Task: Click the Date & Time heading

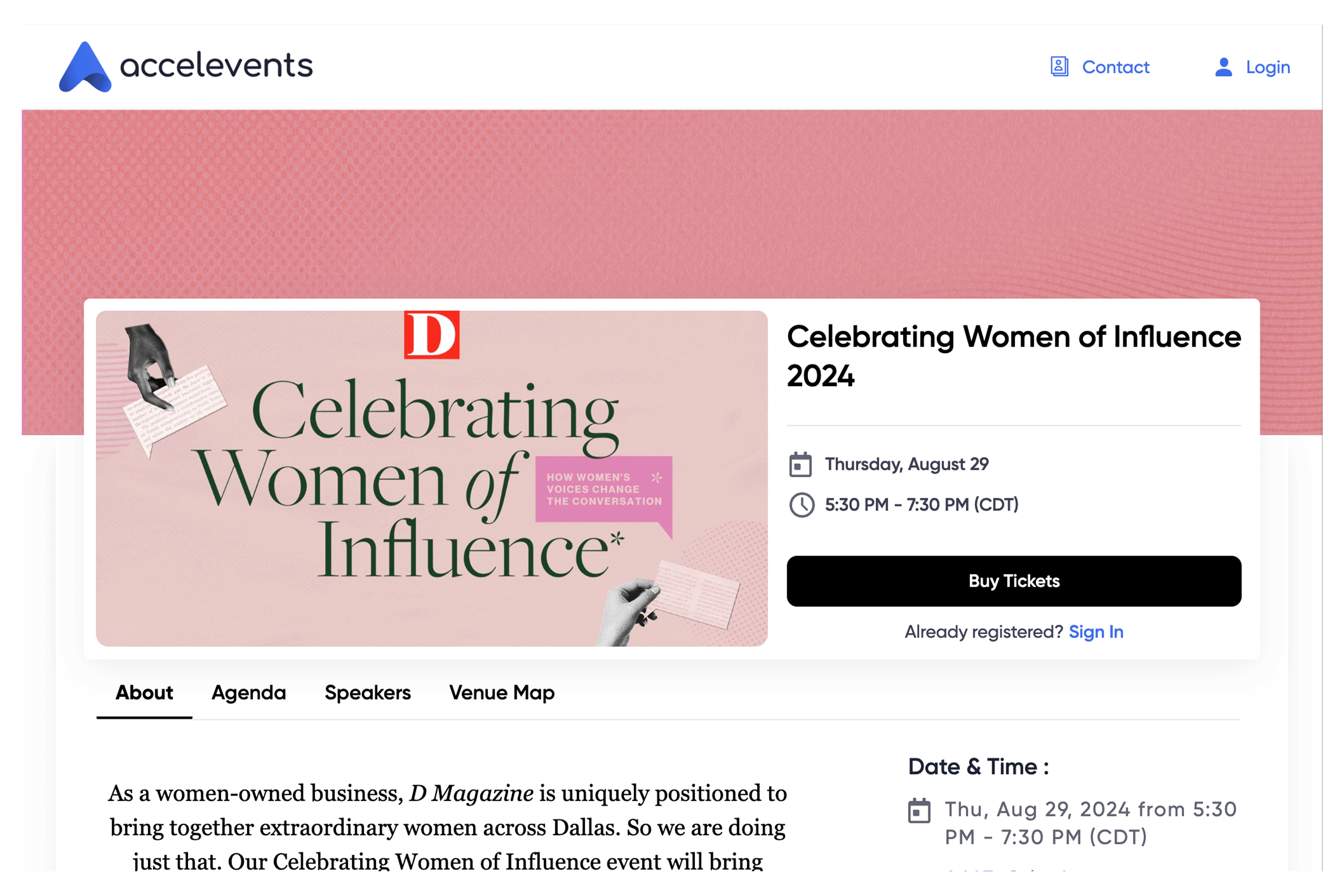Action: pyautogui.click(x=978, y=767)
